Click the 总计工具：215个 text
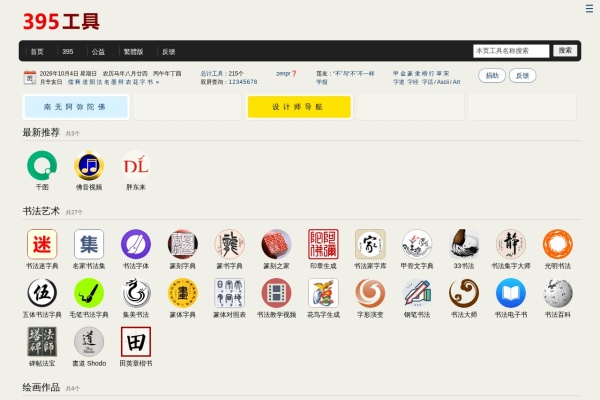 click(222, 73)
